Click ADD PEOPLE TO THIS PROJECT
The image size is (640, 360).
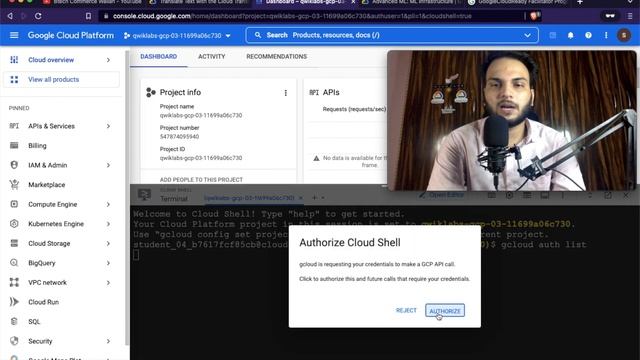click(201, 180)
